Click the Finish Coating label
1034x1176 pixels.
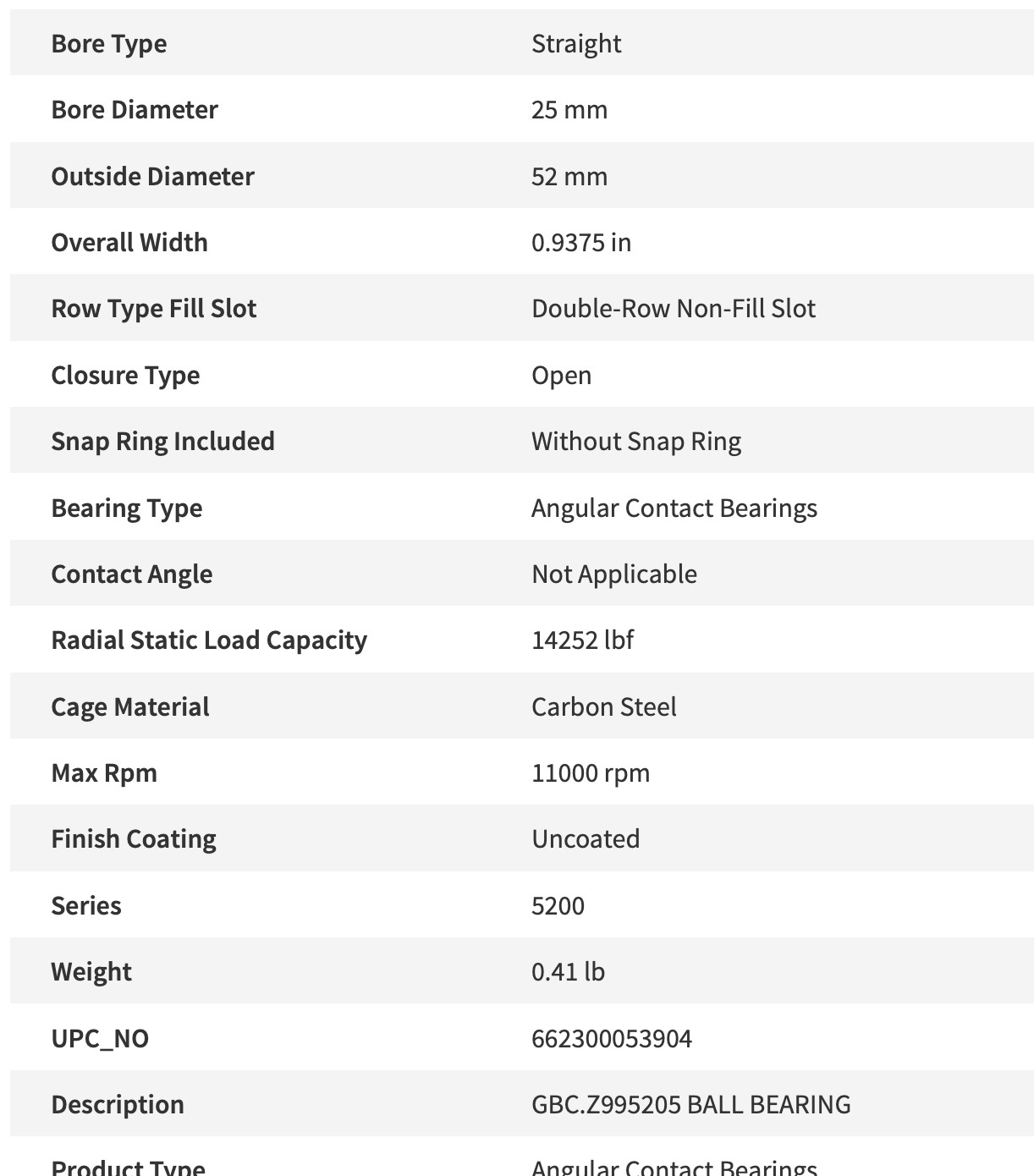(133, 839)
